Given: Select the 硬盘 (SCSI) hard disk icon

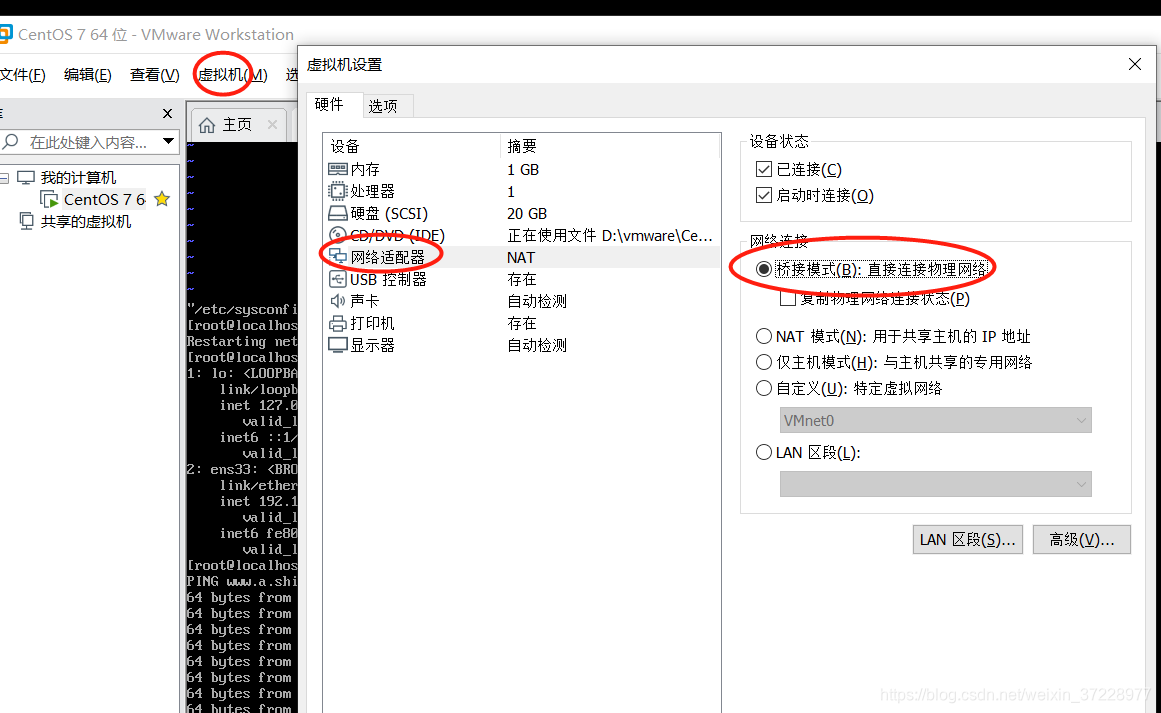Looking at the screenshot, I should pyautogui.click(x=338, y=213).
